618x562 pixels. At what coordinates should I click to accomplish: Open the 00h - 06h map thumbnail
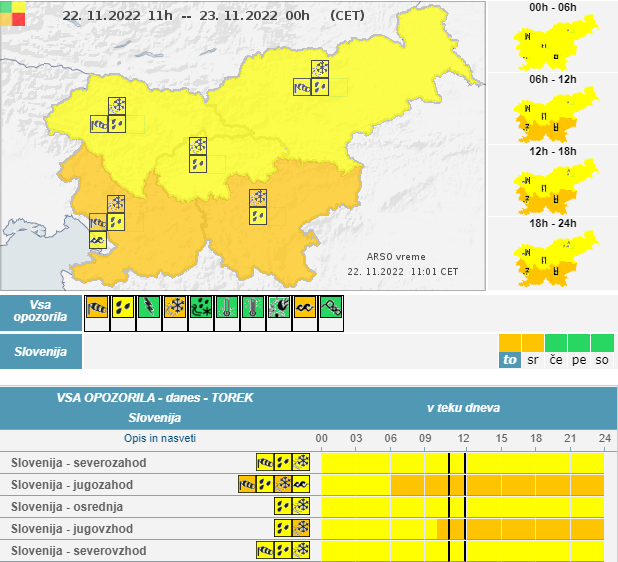(x=555, y=40)
